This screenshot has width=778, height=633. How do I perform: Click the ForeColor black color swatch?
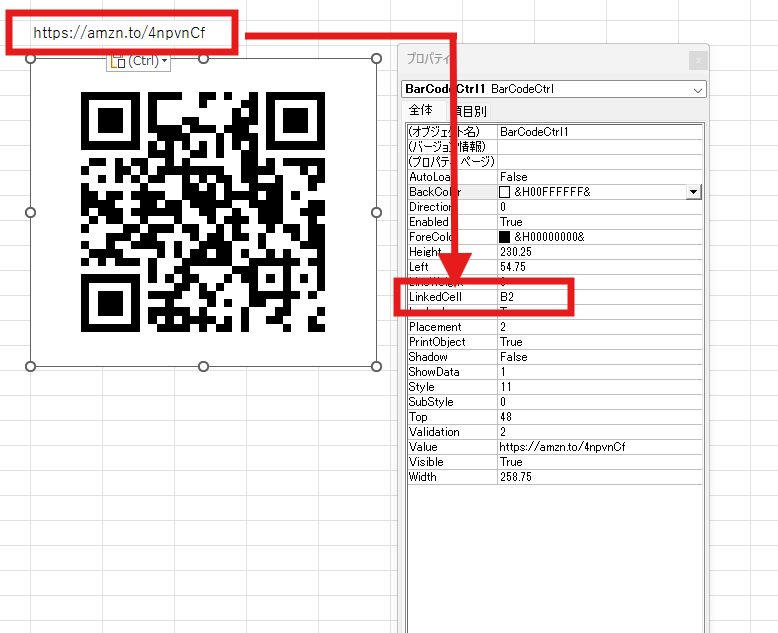(505, 237)
